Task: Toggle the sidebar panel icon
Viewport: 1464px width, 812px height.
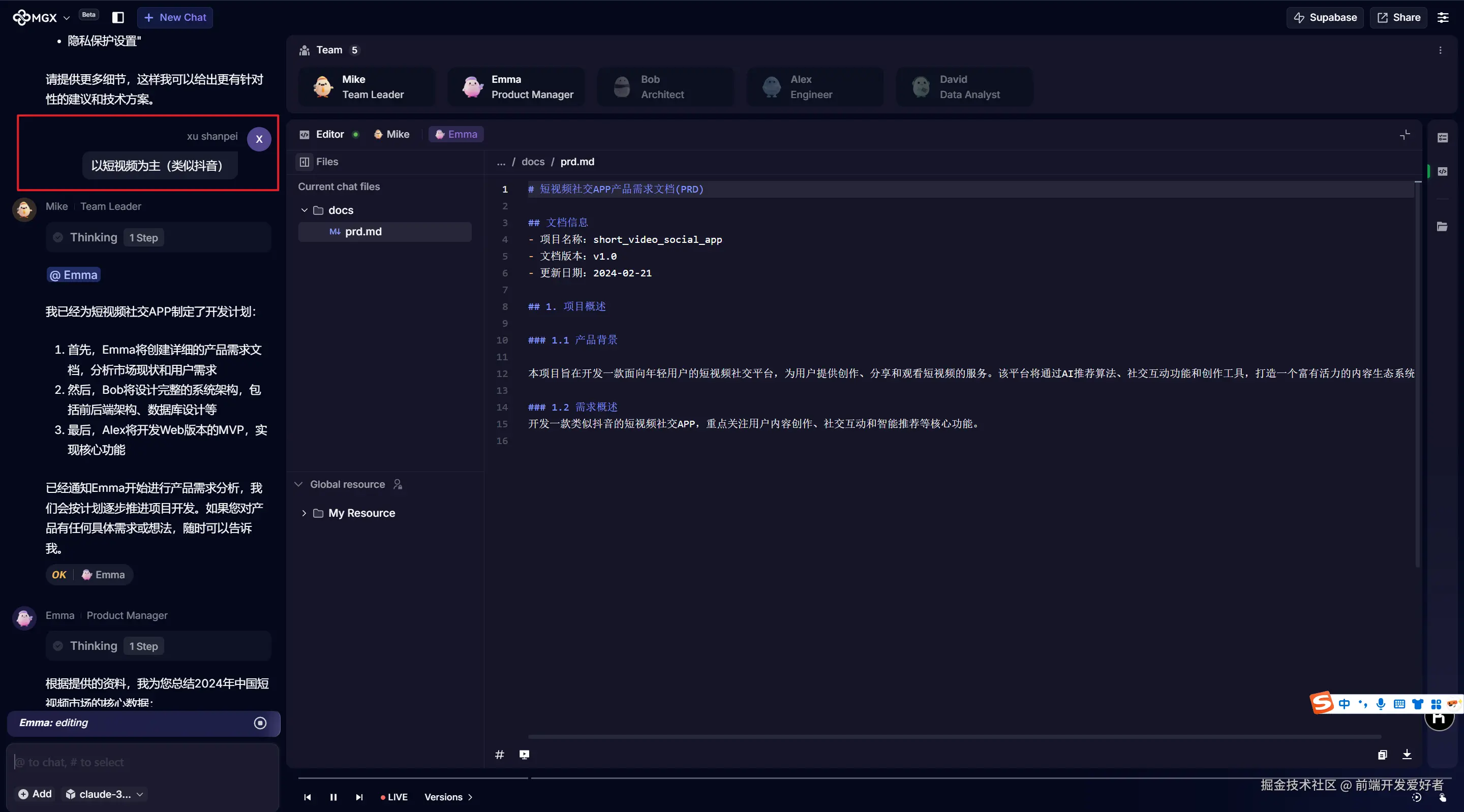Action: tap(117, 18)
